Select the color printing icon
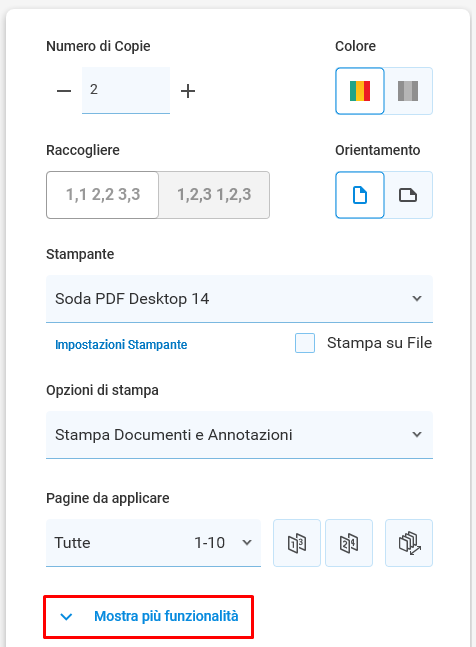 tap(360, 91)
